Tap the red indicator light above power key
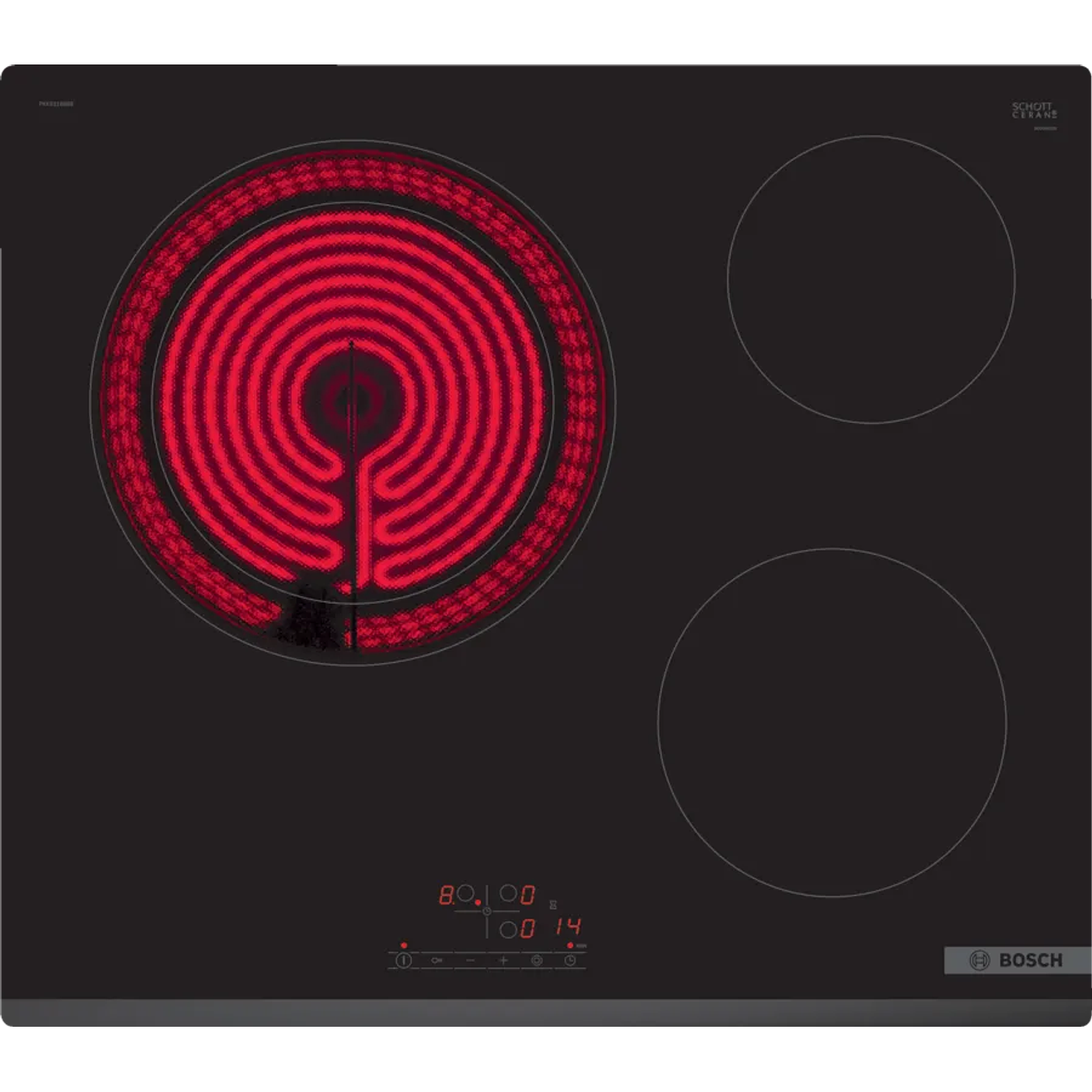The image size is (1092, 1092). (404, 945)
